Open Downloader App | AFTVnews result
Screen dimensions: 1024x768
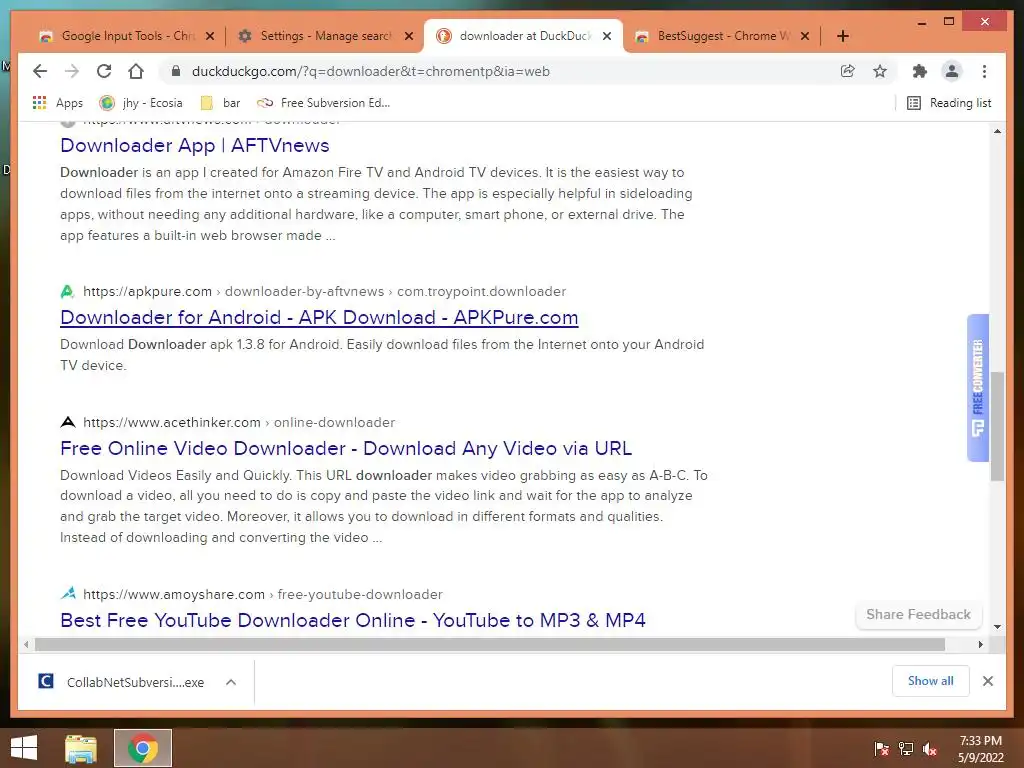point(195,145)
